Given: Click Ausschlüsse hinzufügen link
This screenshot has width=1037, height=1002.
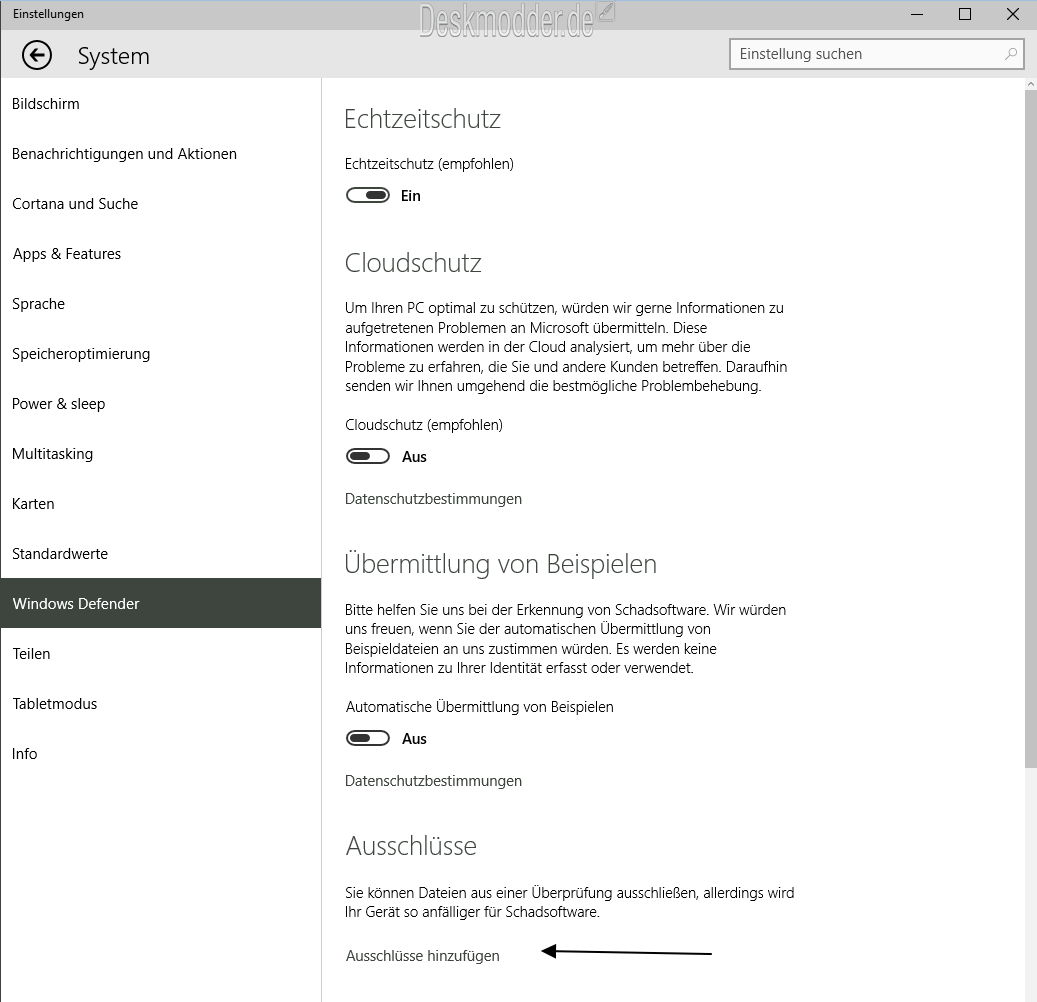Looking at the screenshot, I should pos(423,956).
